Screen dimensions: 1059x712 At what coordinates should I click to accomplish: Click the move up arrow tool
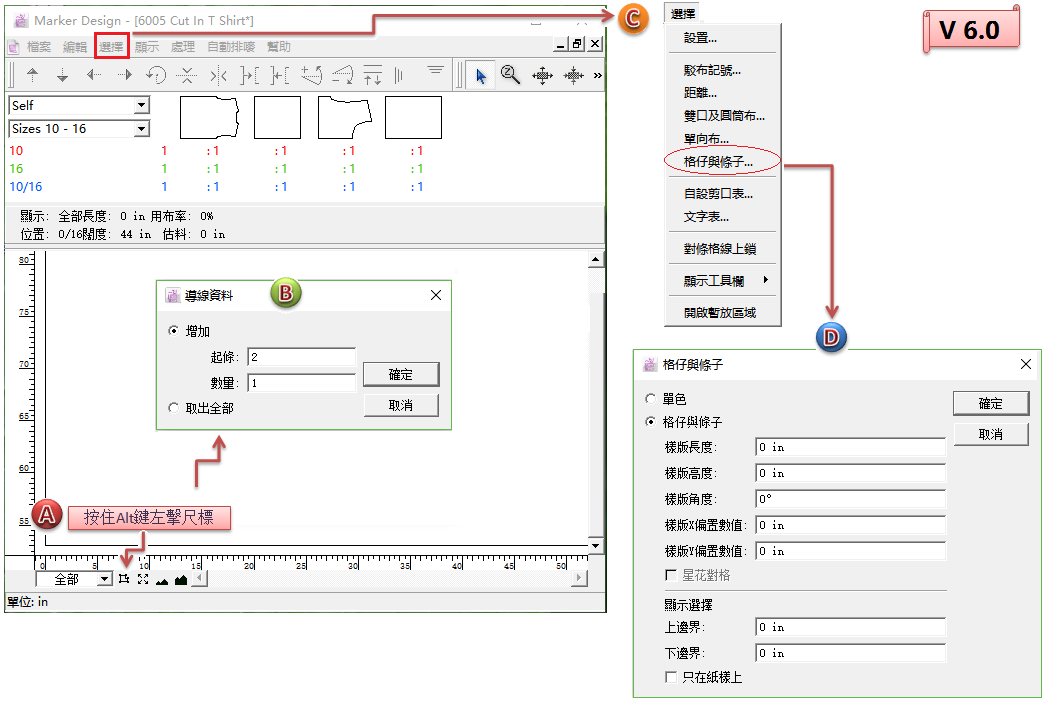pos(32,75)
